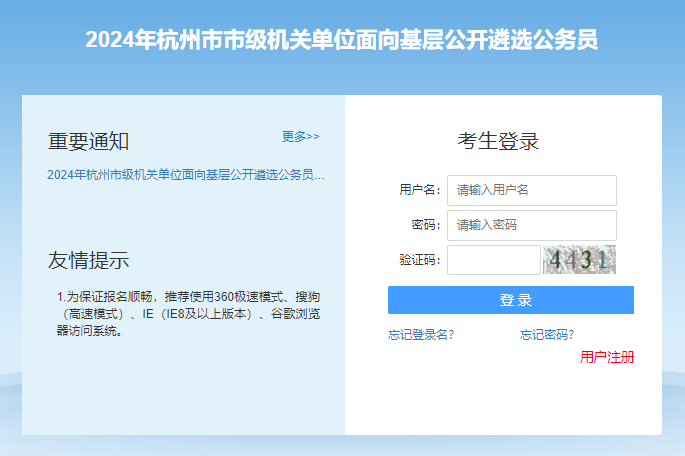Click the page title 2024年杭州市市级机关单位面向基层公开遴选公务员
Image resolution: width=685 pixels, height=456 pixels.
342,40
